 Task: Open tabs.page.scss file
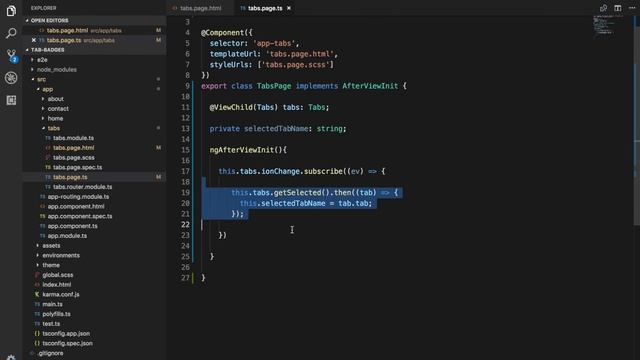(73, 158)
